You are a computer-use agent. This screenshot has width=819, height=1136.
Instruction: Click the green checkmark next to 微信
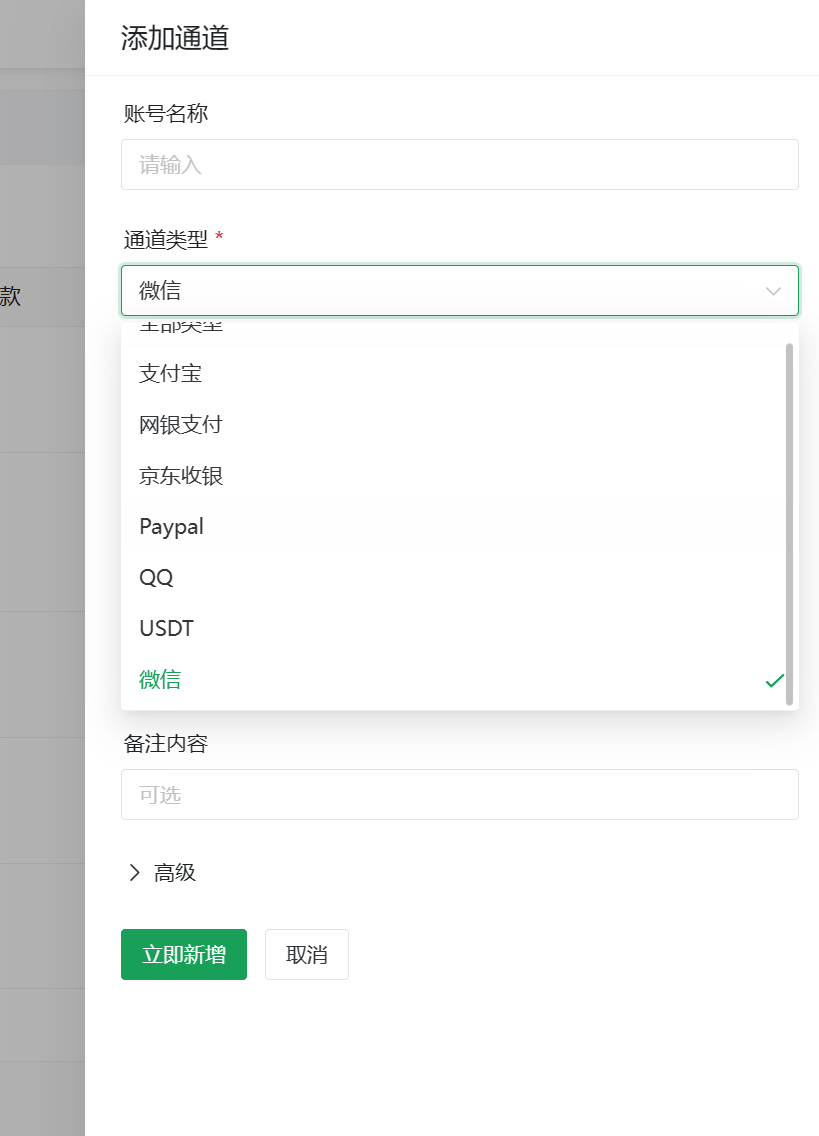click(775, 680)
